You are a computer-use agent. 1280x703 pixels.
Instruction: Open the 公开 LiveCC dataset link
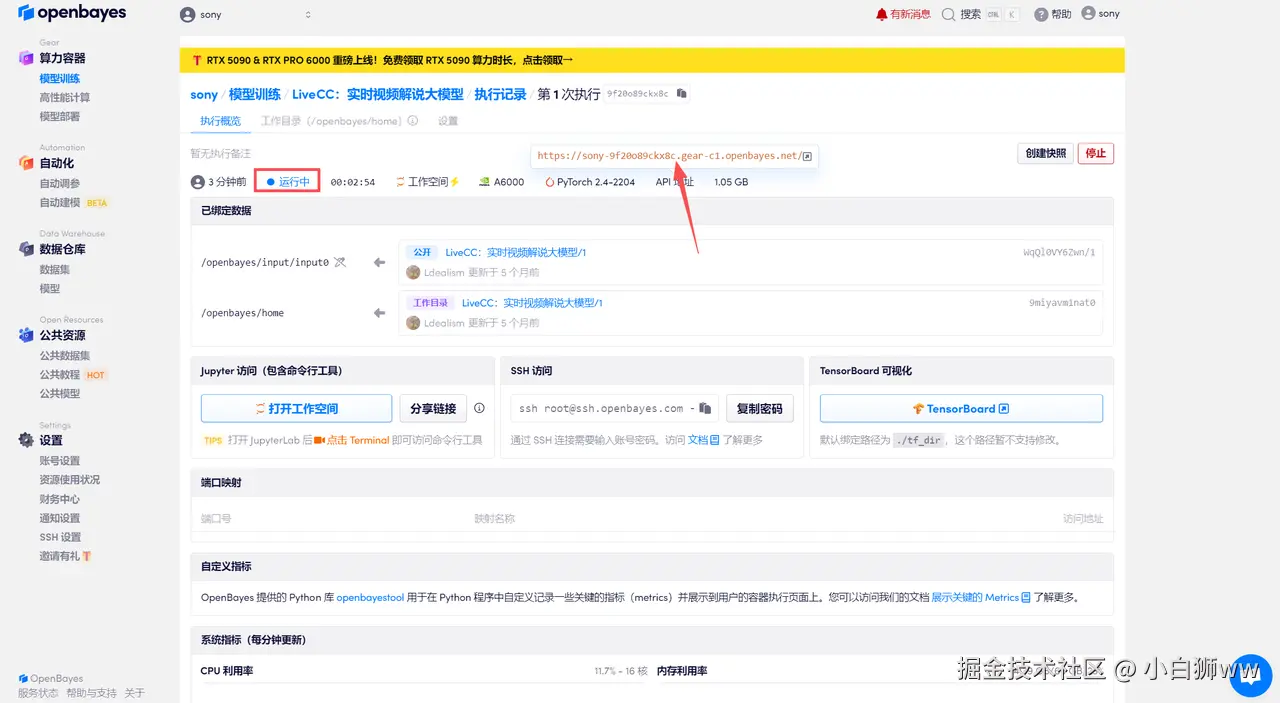coord(516,252)
